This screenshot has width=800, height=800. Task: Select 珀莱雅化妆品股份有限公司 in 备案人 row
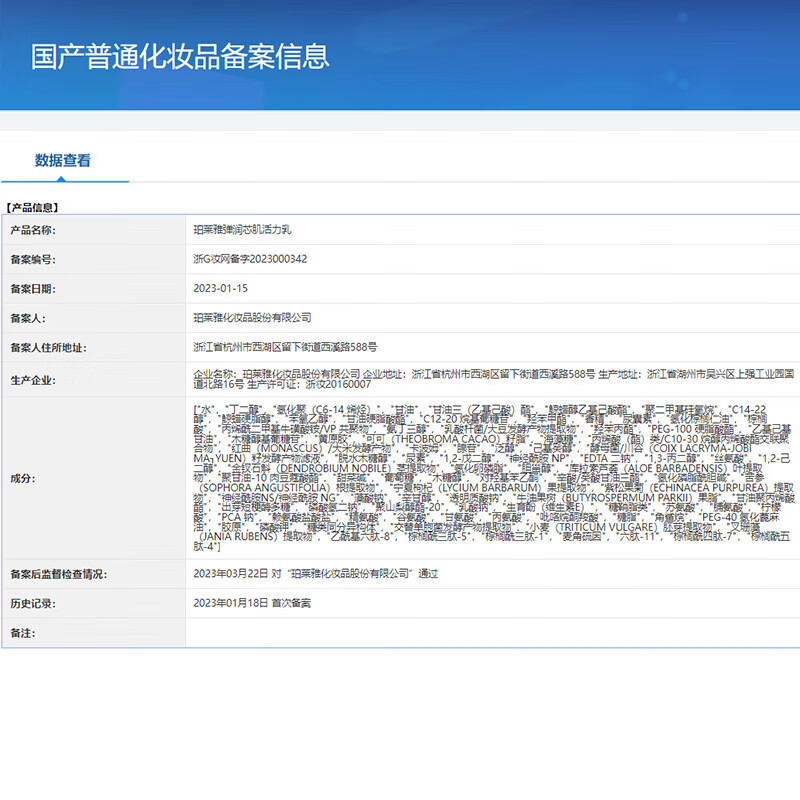pos(252,318)
